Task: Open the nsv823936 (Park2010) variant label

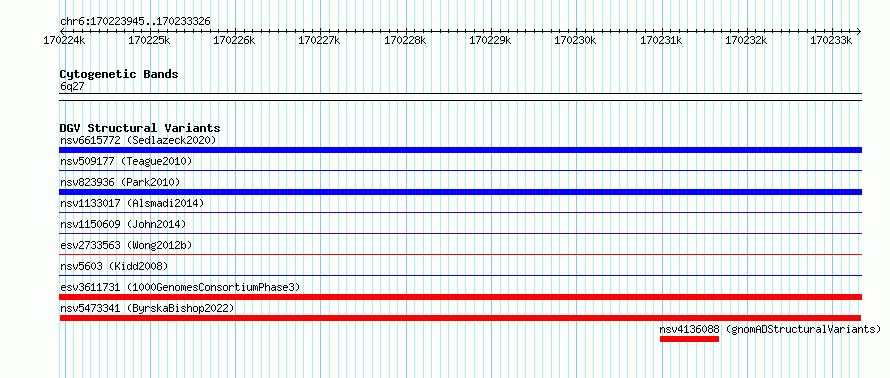Action: point(120,182)
